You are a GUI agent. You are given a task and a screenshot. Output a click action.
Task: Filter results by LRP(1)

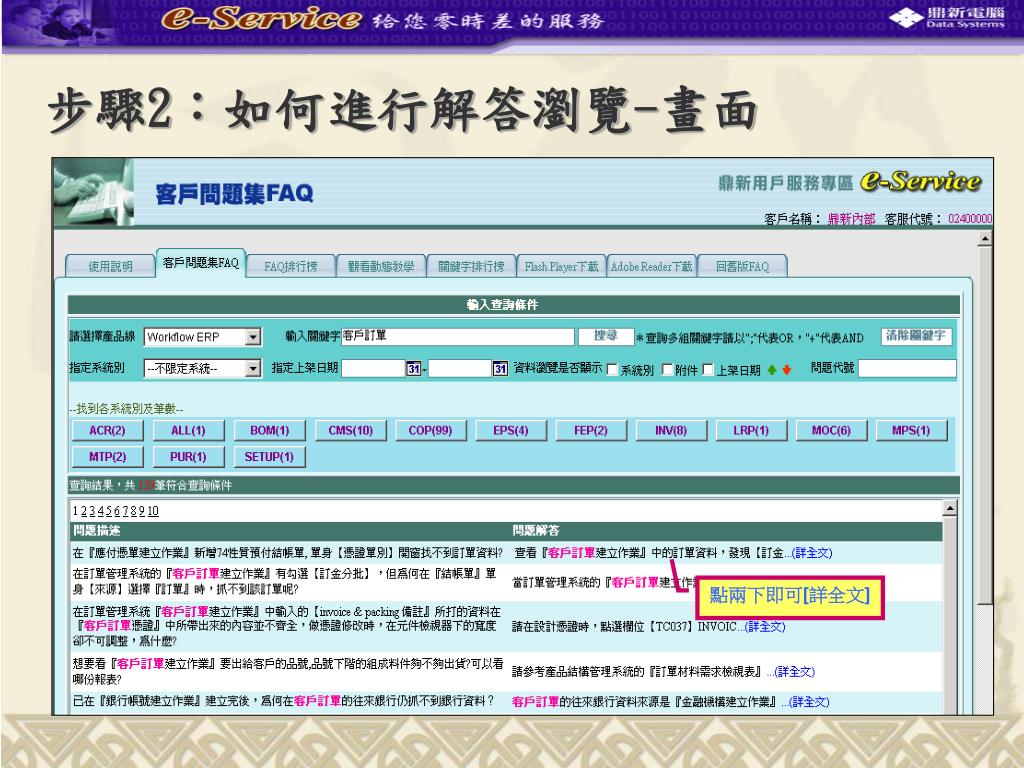(x=751, y=430)
